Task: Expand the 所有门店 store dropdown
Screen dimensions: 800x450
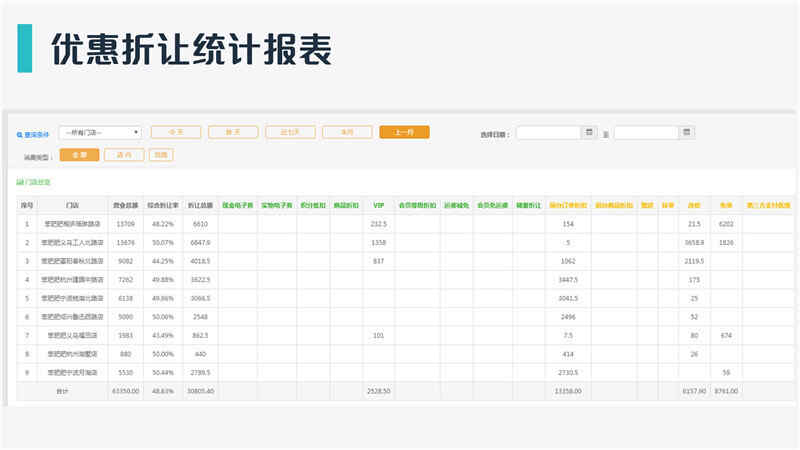Action: (x=100, y=133)
